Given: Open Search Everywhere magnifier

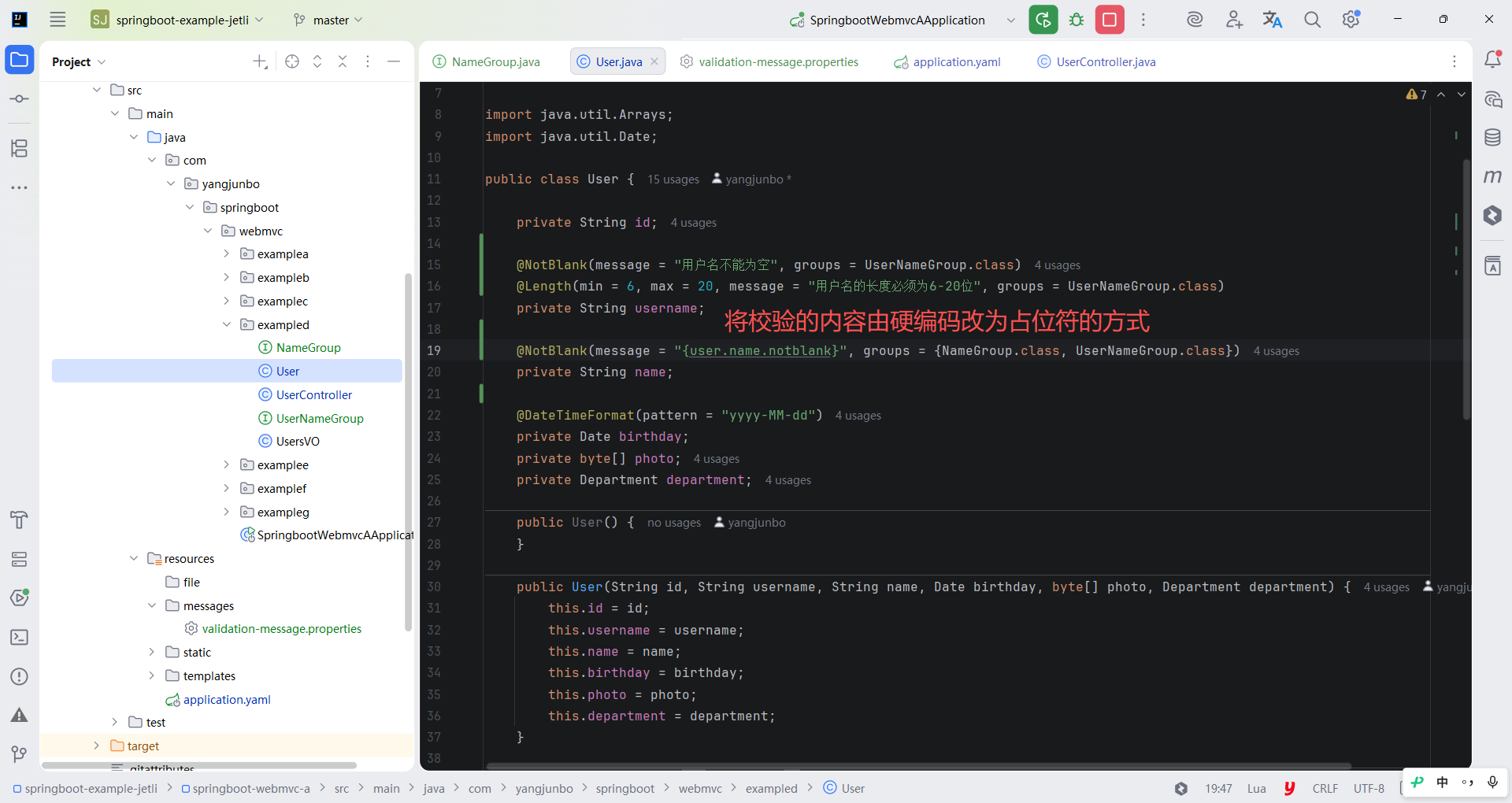Looking at the screenshot, I should click(1312, 20).
